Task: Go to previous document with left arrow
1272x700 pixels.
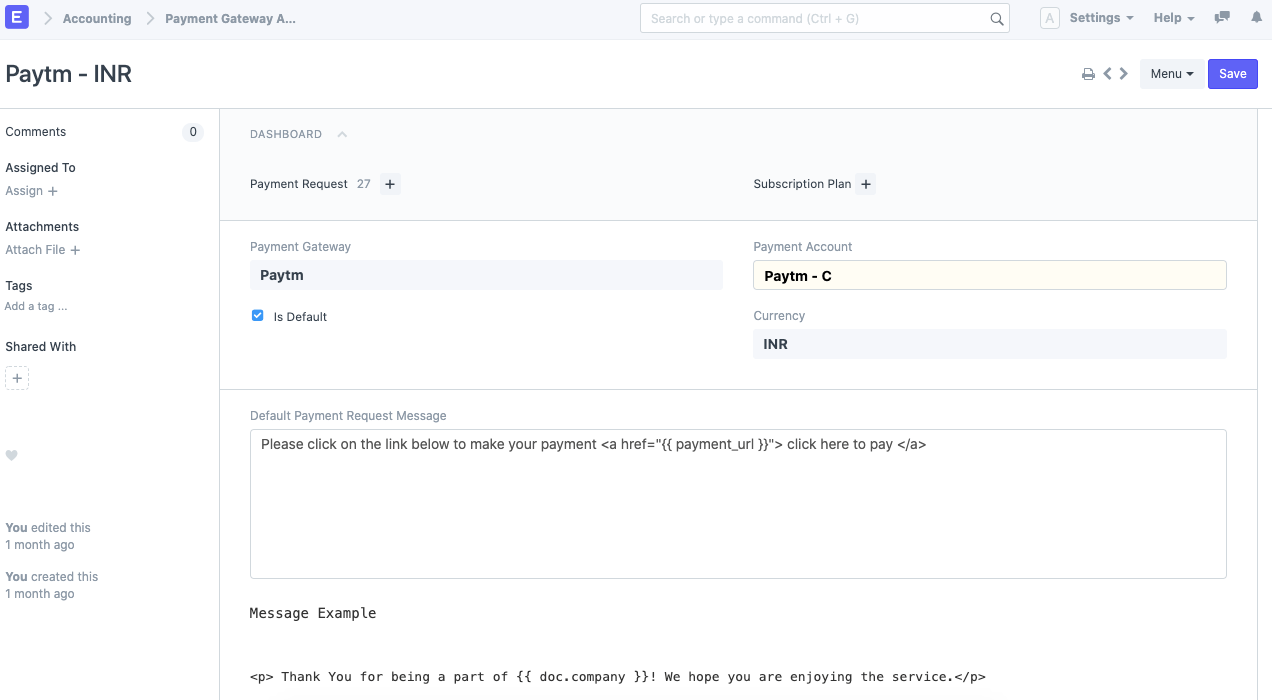Action: click(x=1107, y=73)
